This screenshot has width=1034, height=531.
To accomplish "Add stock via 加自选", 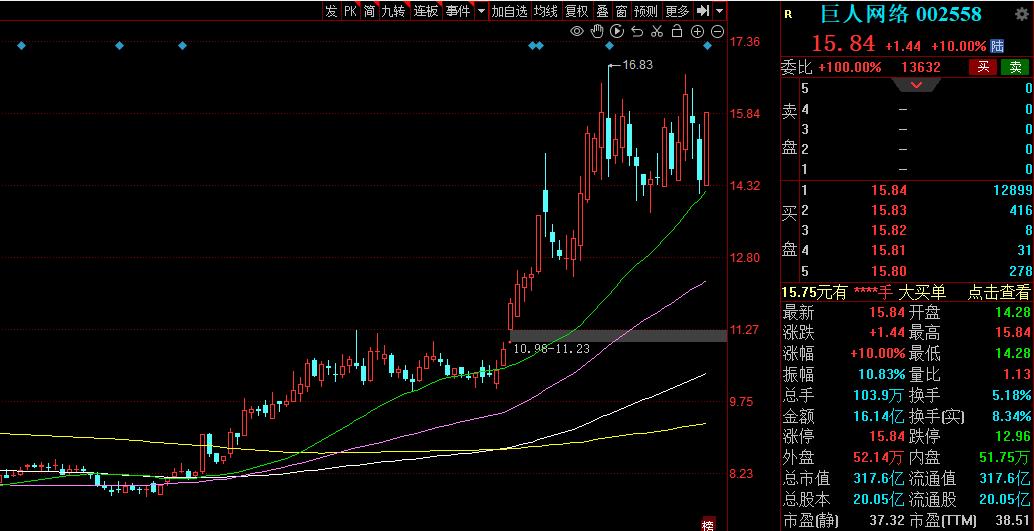I will point(510,11).
